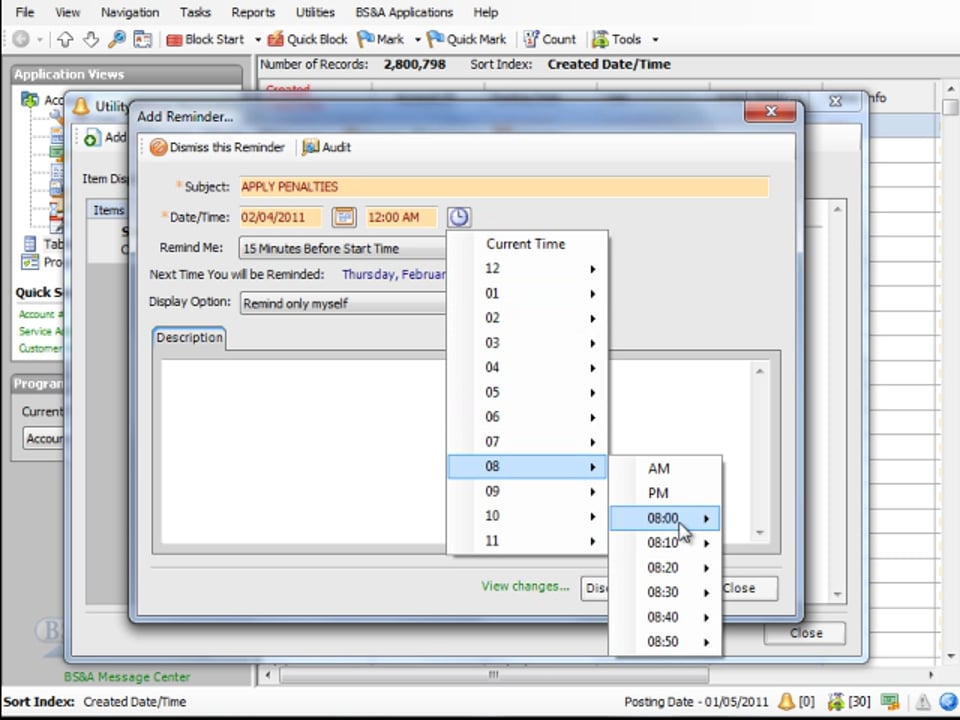Viewport: 960px width, 720px height.
Task: Open the Mark dropdown arrow
Action: pos(418,40)
